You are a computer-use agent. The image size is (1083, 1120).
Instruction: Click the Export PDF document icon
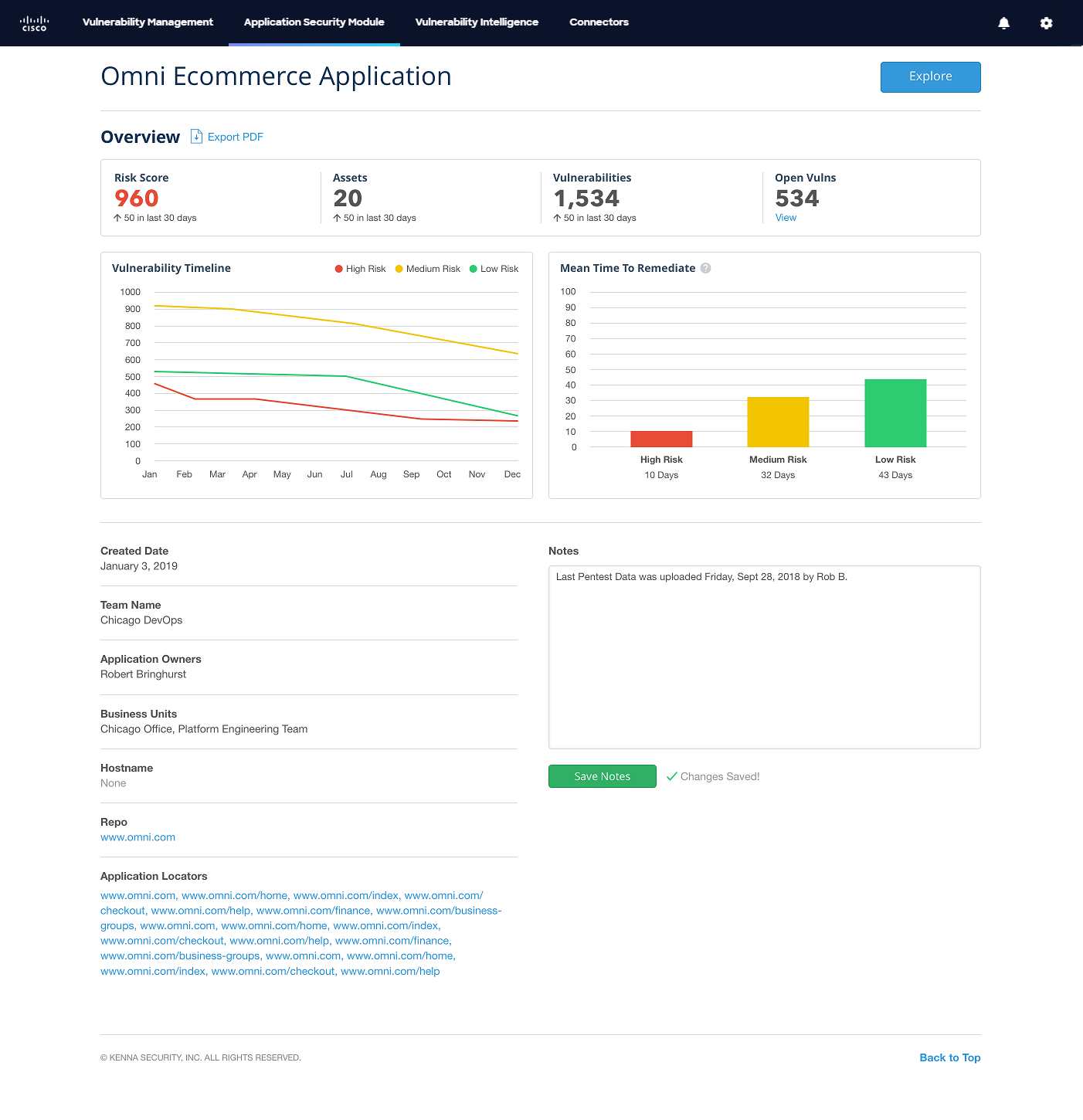[x=196, y=137]
